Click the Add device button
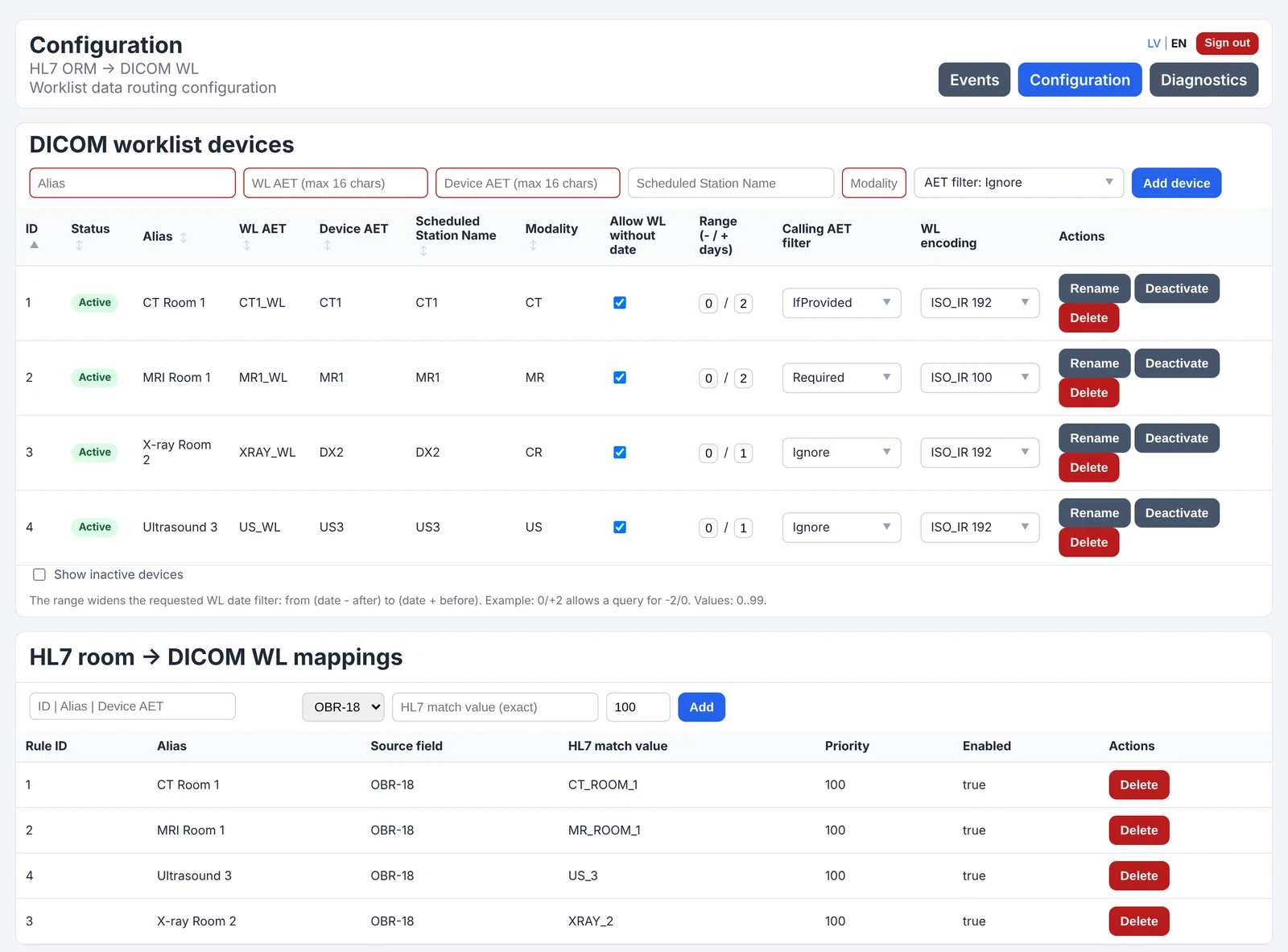 tap(1176, 183)
